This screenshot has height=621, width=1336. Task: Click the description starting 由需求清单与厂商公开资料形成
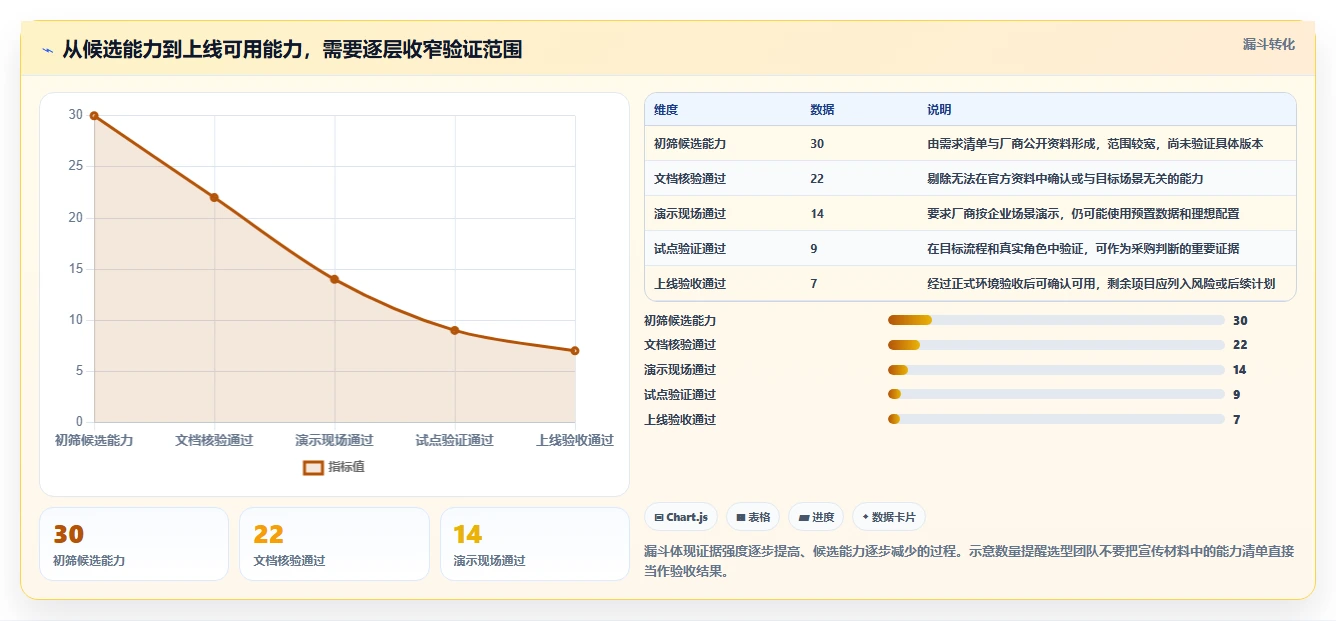pyautogui.click(x=1095, y=144)
